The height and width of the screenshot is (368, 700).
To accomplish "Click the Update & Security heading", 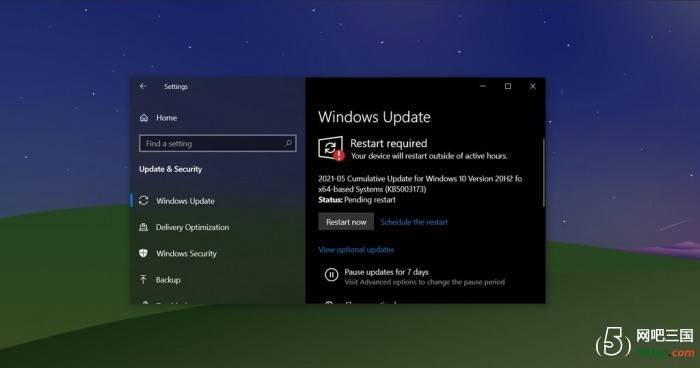I will point(170,169).
